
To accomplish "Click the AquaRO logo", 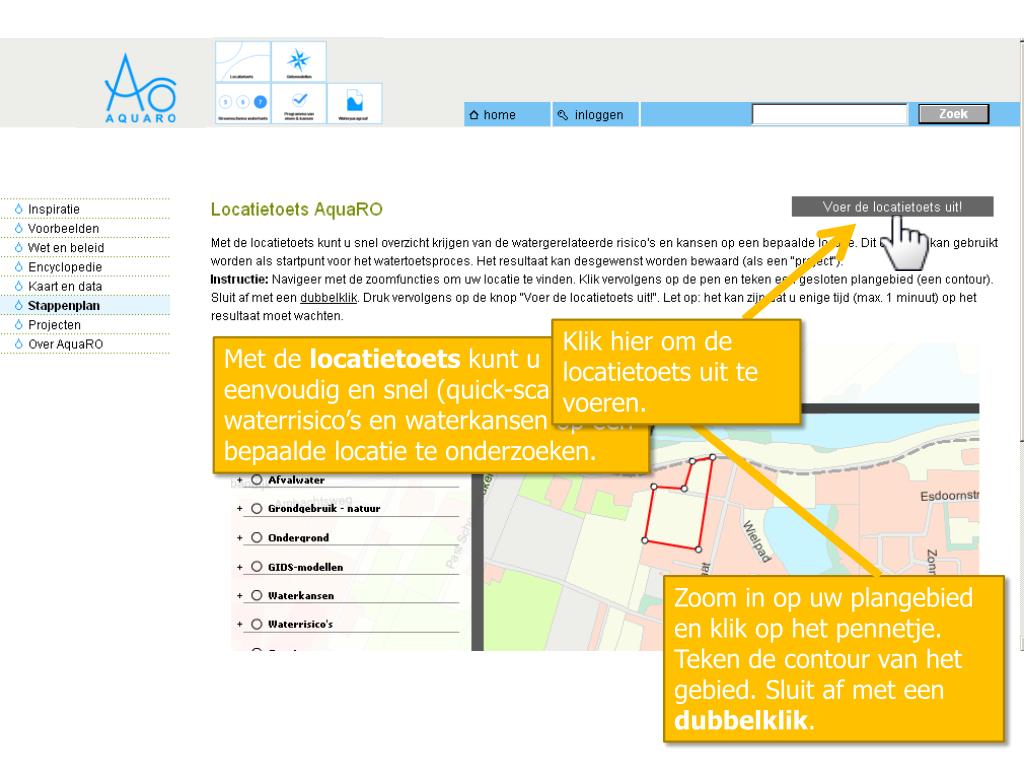I will tap(140, 88).
